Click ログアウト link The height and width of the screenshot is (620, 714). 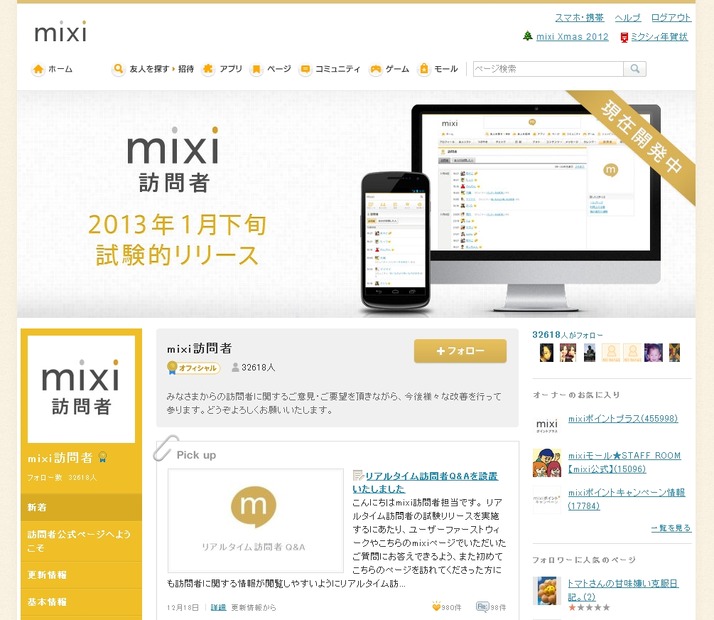[x=671, y=18]
